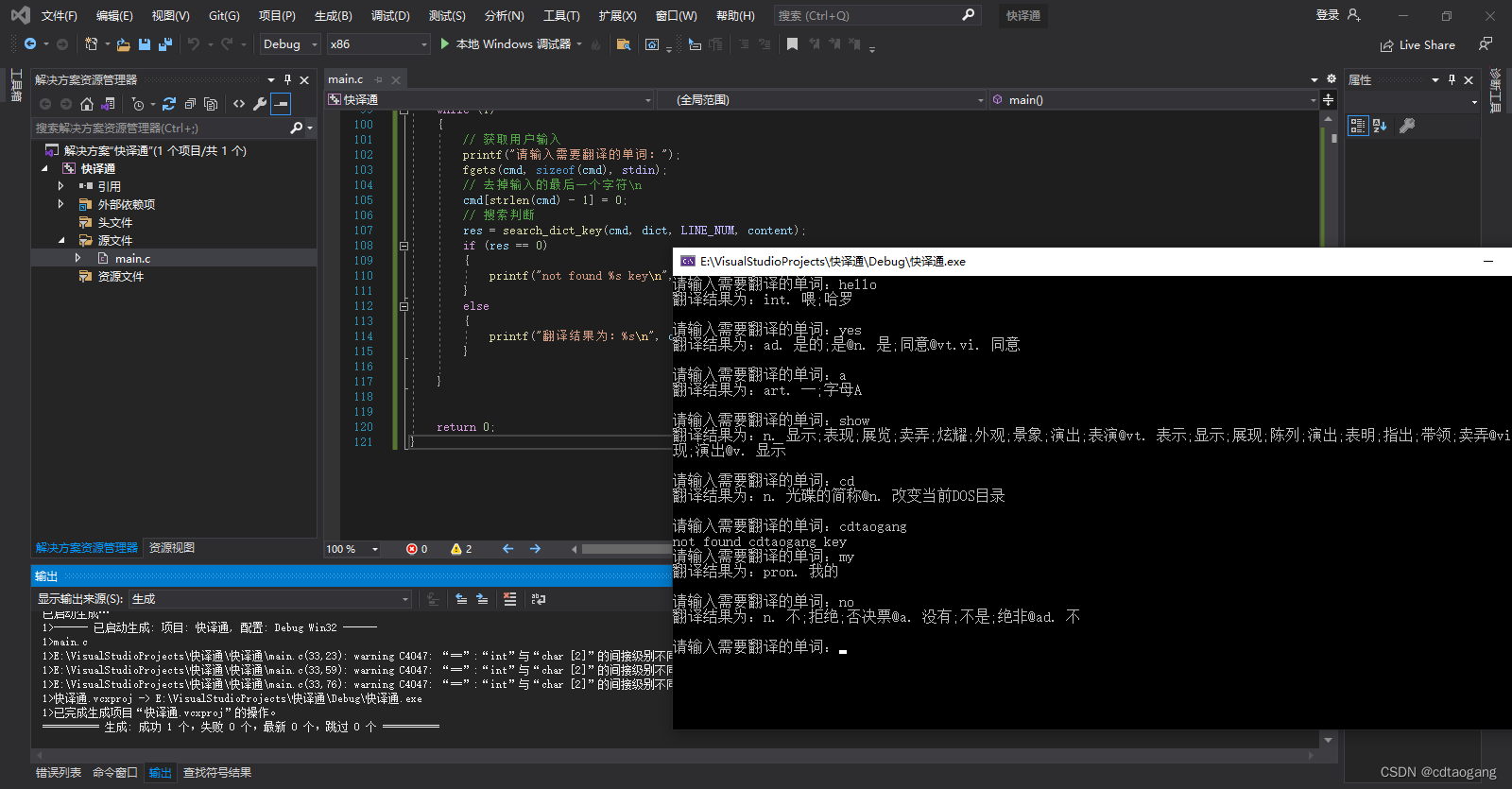The image size is (1512, 789).
Task: Pin the Properties panel
Action: tap(1452, 79)
